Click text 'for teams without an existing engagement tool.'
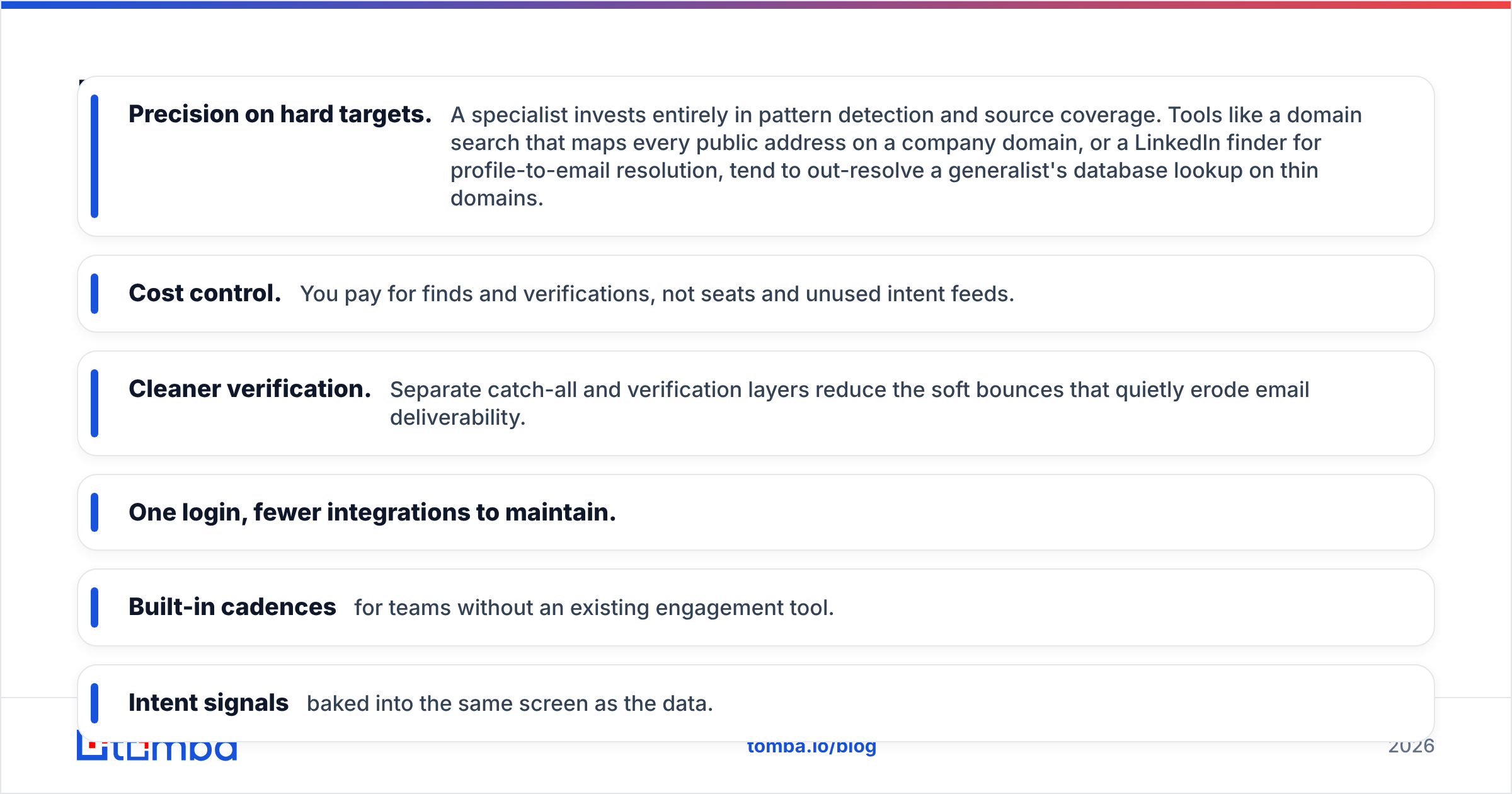Viewport: 1512px width, 794px height. pyautogui.click(x=594, y=608)
